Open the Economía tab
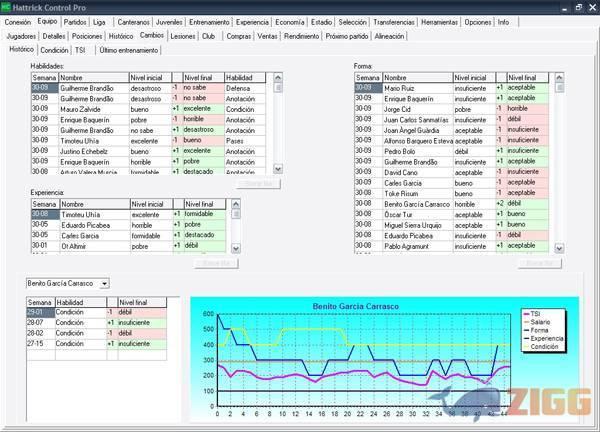 point(328,21)
